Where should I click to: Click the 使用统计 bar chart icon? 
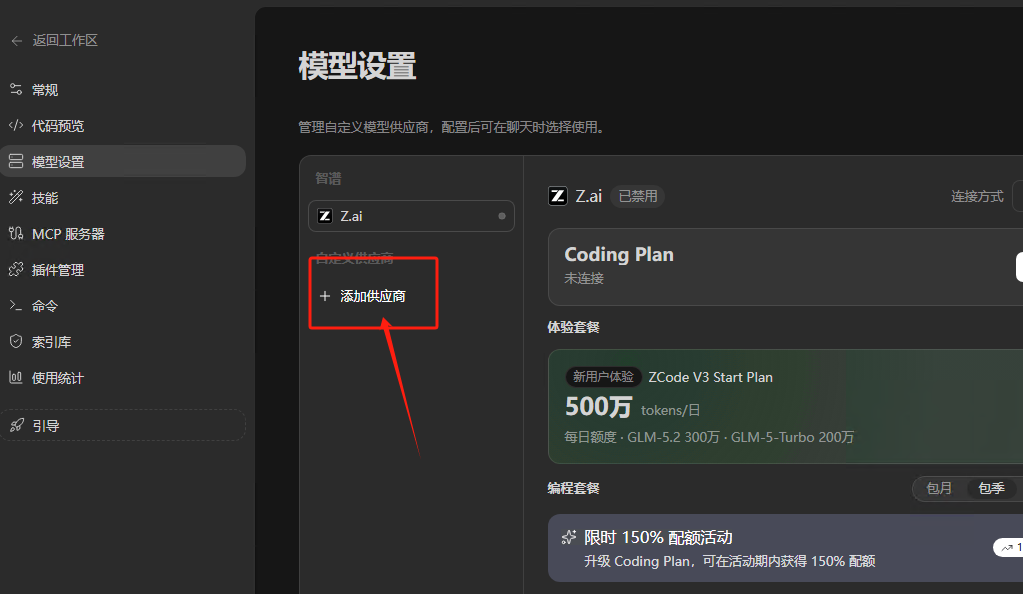[x=16, y=377]
